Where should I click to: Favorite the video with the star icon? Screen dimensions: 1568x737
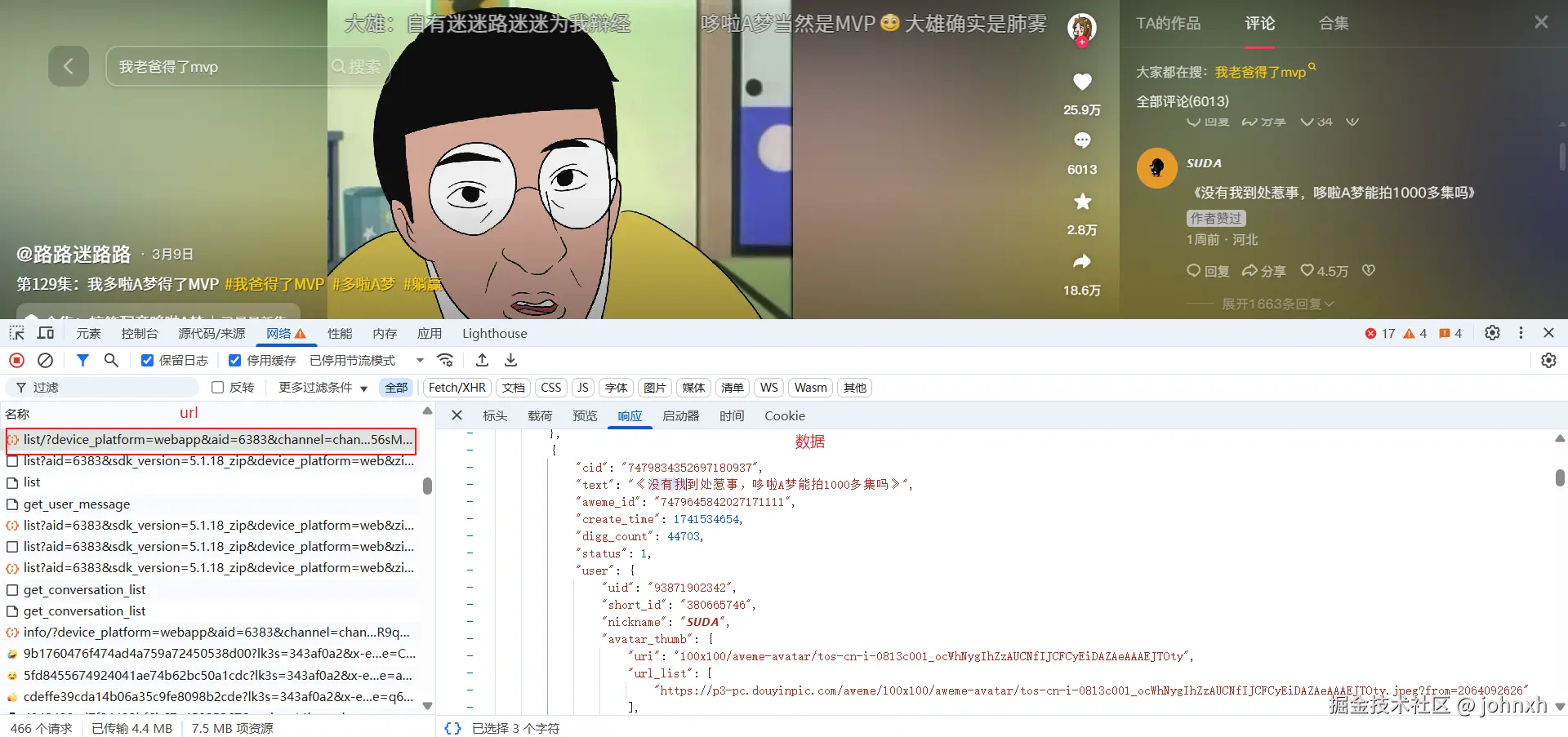1082,202
